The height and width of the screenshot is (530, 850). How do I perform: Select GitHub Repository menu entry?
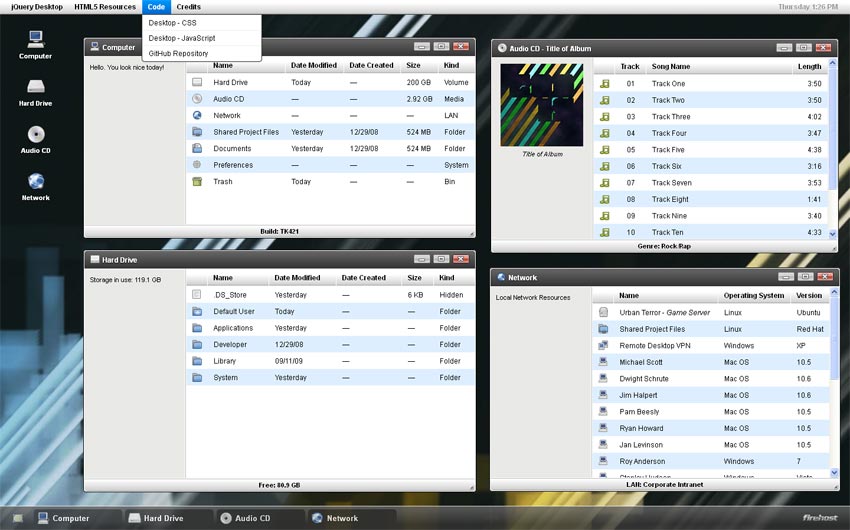coord(178,54)
